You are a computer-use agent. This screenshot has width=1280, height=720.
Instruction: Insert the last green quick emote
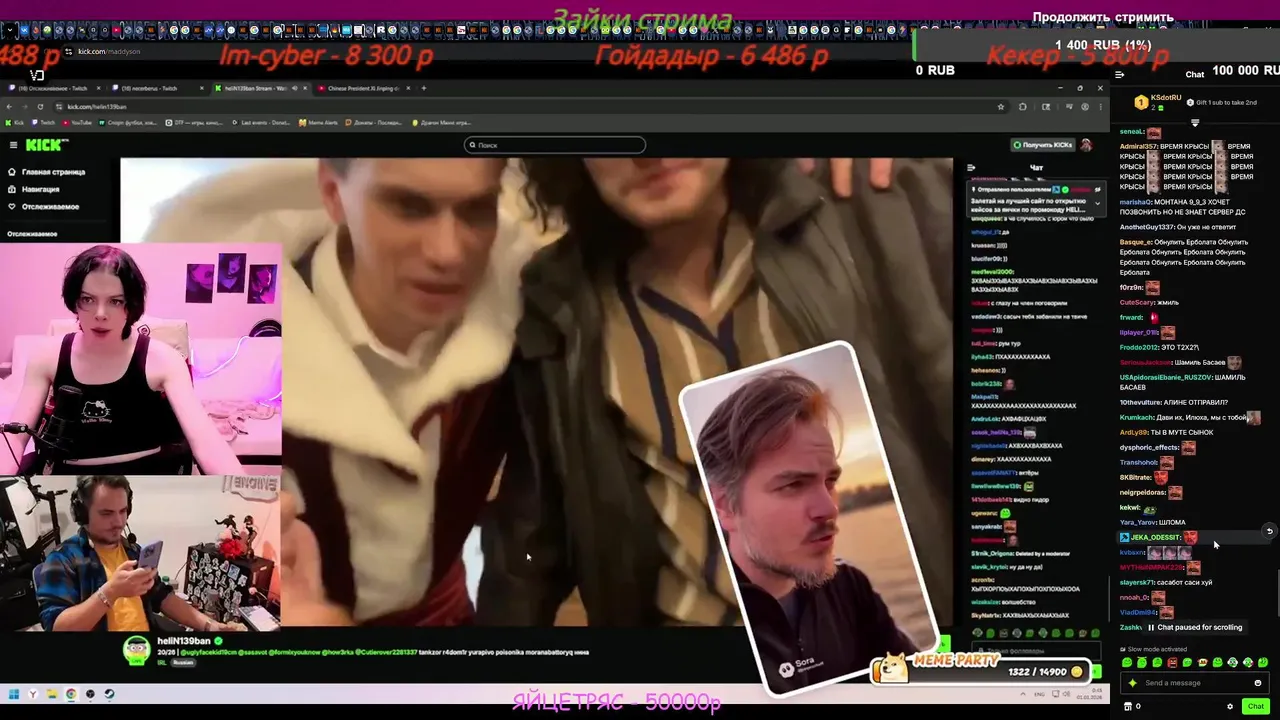click(1263, 662)
